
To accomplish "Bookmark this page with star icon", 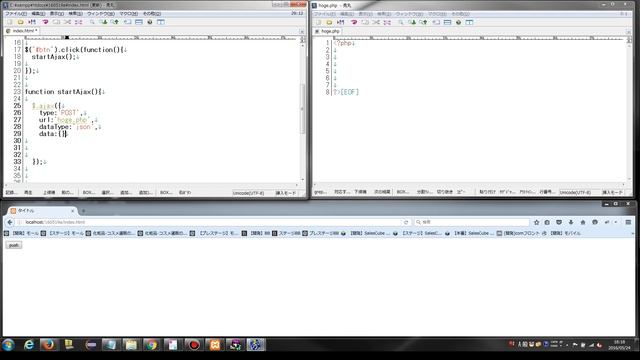I will [x=536, y=222].
